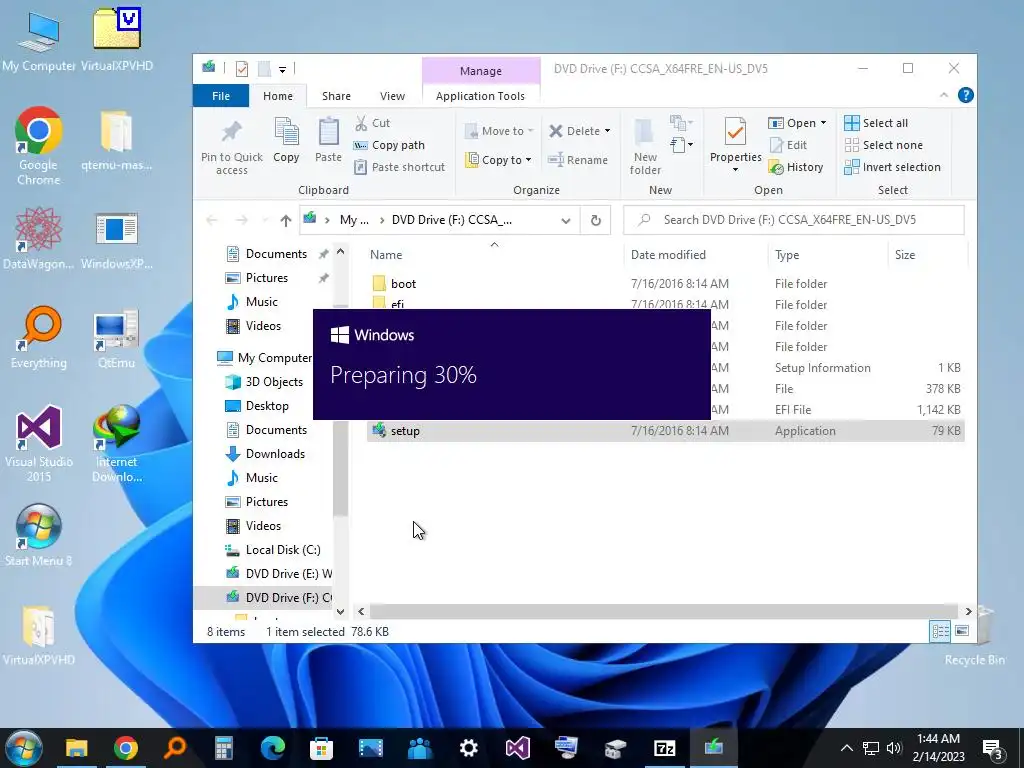Click the taskbar clock and date

pos(938,748)
